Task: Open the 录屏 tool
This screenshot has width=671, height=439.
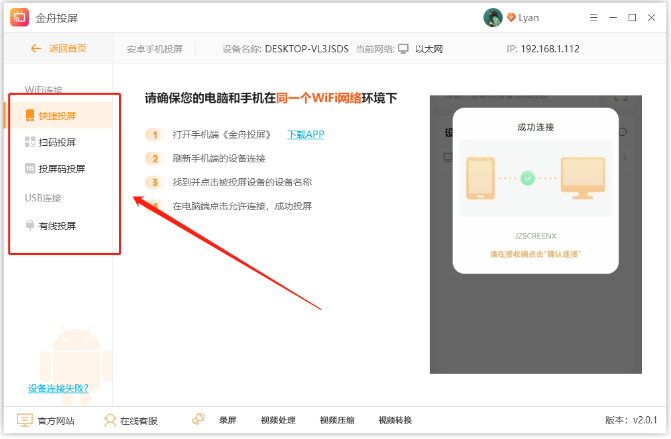Action: tap(227, 420)
